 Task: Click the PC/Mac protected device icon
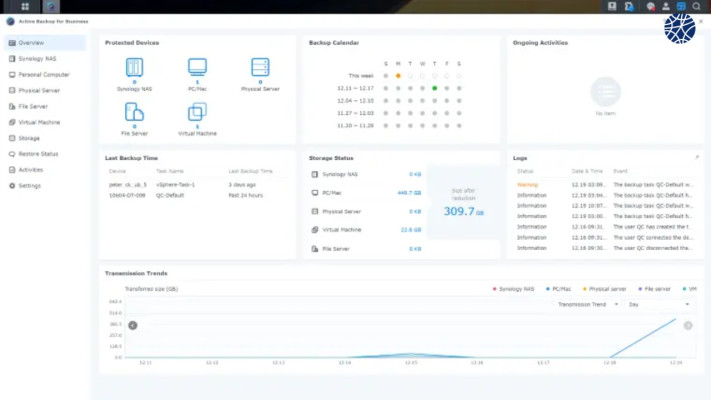[197, 67]
